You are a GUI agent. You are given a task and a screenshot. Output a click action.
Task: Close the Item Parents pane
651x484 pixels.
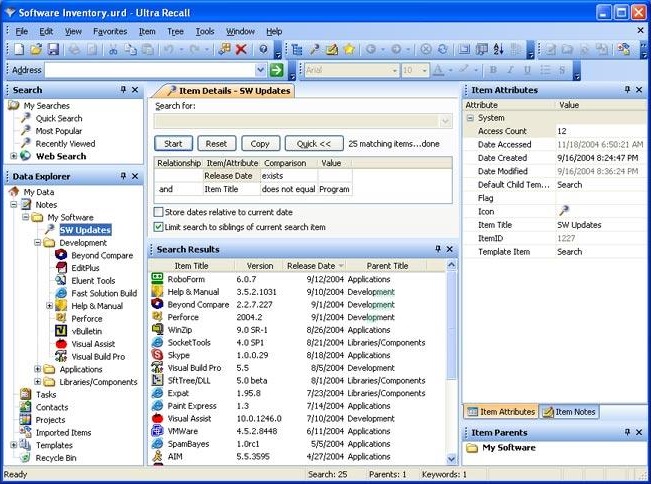(x=639, y=432)
